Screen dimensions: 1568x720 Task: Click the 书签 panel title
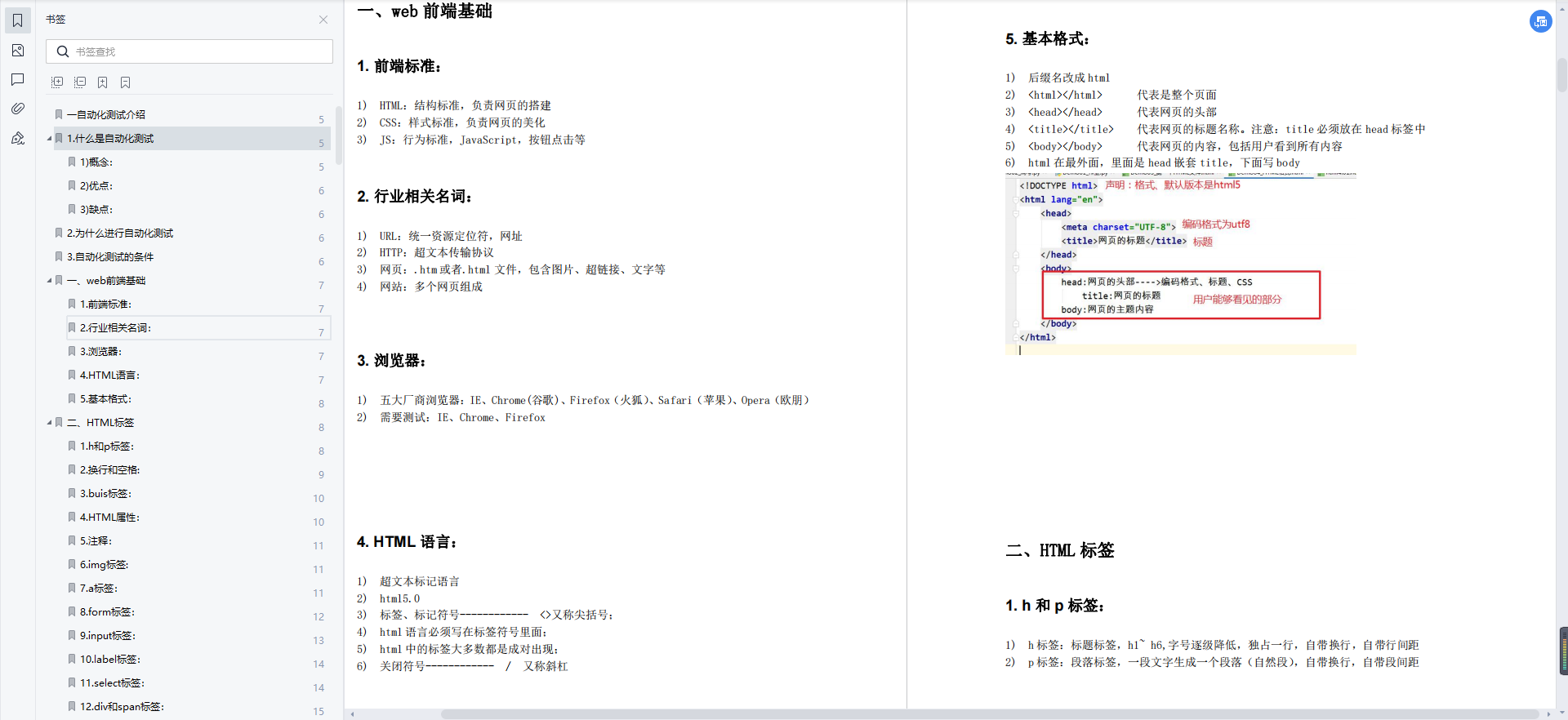pos(56,20)
